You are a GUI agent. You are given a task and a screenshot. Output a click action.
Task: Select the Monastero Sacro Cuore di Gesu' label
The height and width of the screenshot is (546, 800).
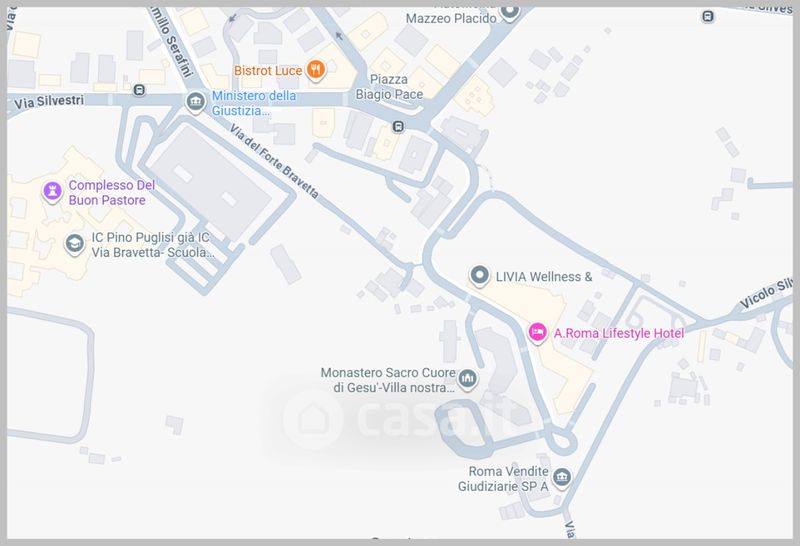388,380
